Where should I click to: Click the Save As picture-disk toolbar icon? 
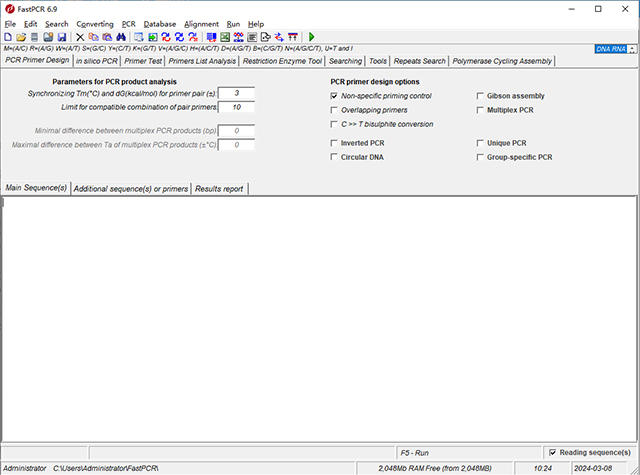pyautogui.click(x=48, y=37)
